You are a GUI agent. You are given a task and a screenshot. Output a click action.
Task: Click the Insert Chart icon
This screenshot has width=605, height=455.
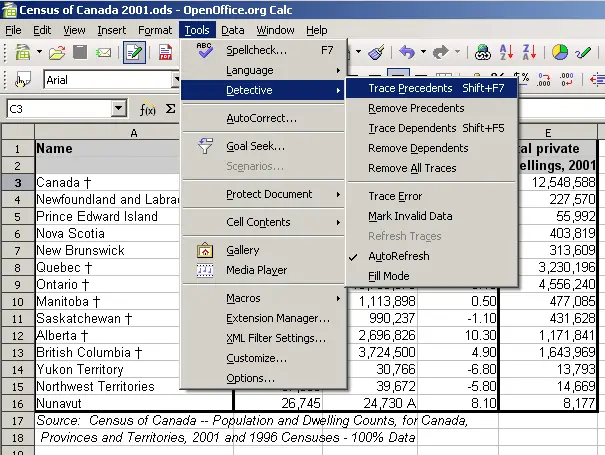click(x=560, y=52)
